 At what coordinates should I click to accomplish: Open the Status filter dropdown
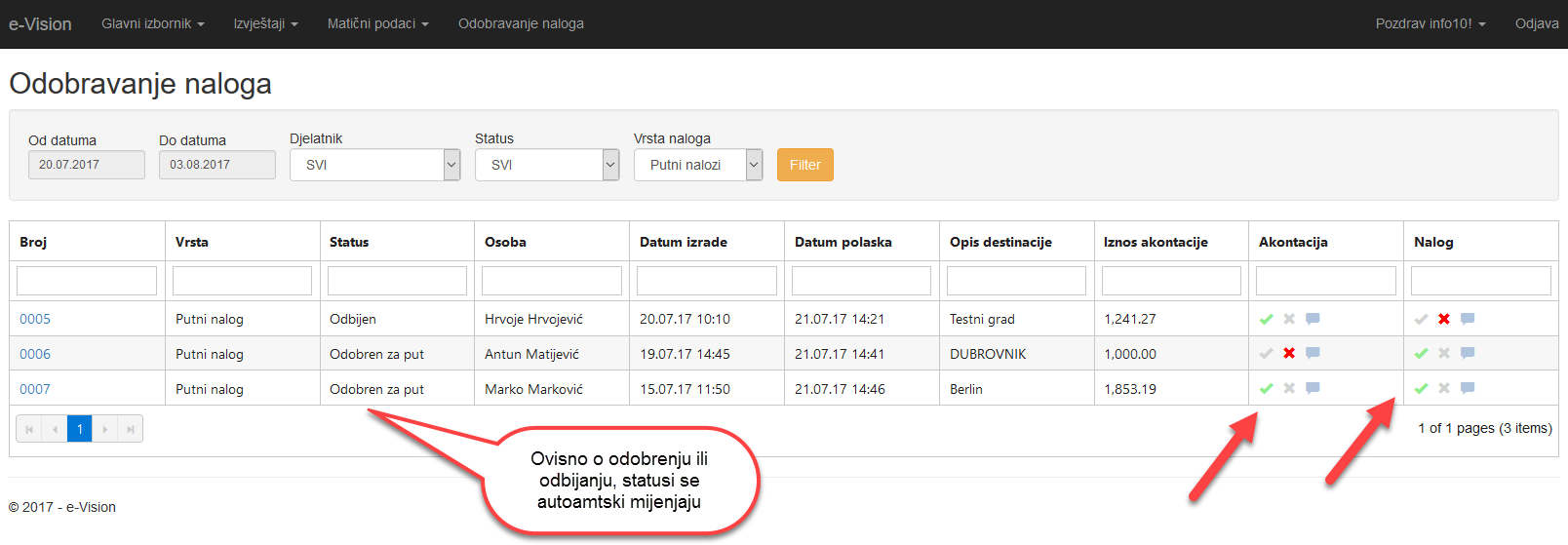tap(547, 165)
